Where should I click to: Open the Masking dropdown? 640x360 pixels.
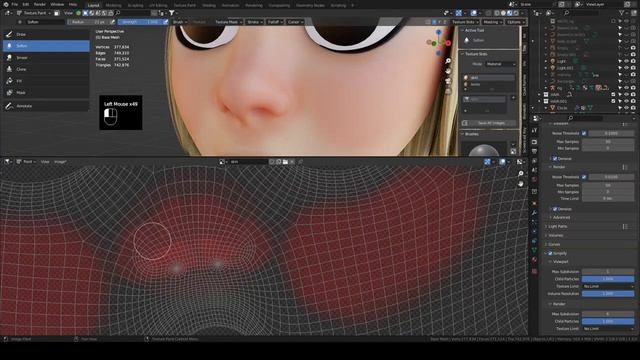pyautogui.click(x=492, y=22)
